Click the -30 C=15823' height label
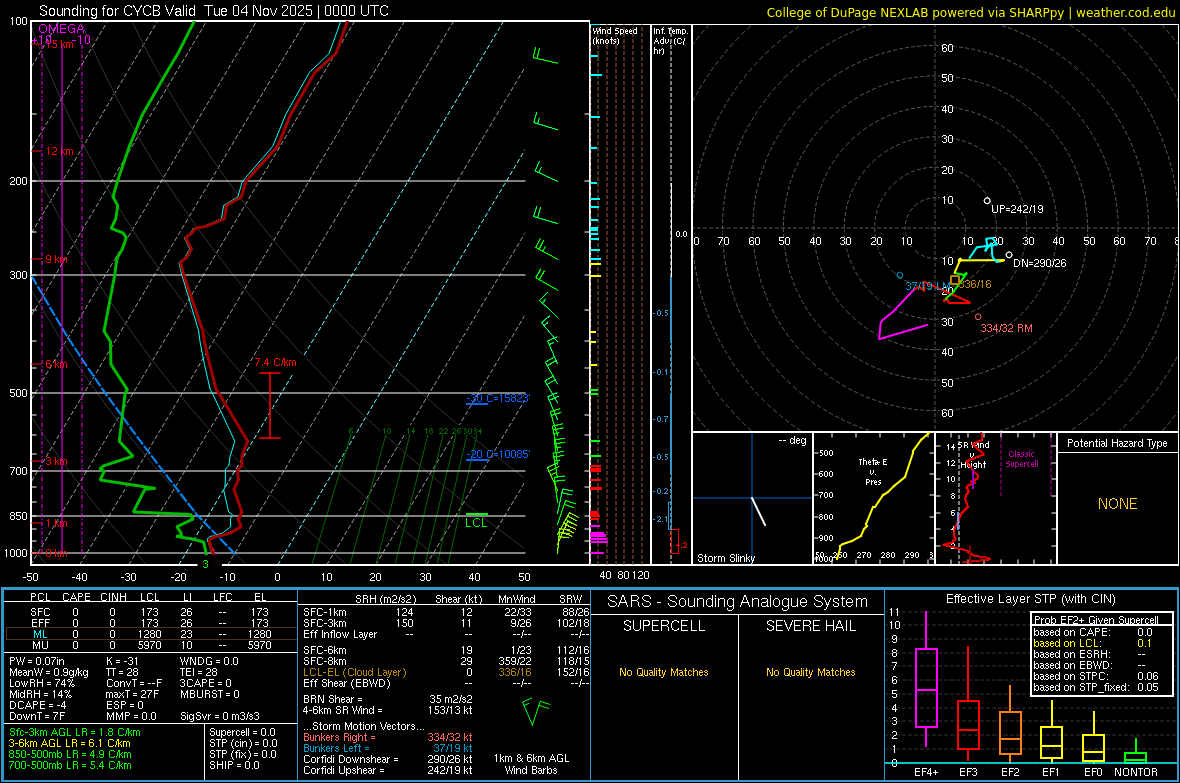The width and height of the screenshot is (1180, 783). 498,398
